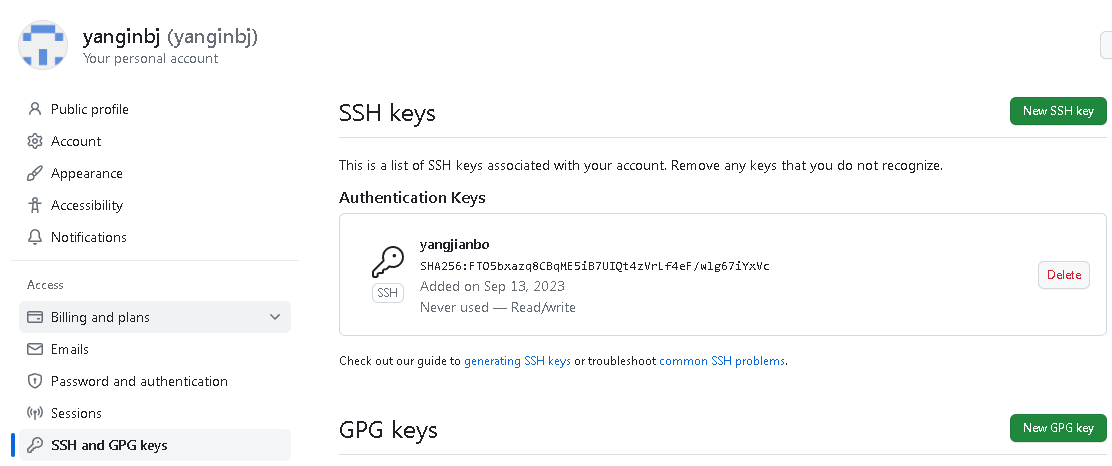Click the Billing credit card icon
1112x466 pixels.
click(35, 317)
